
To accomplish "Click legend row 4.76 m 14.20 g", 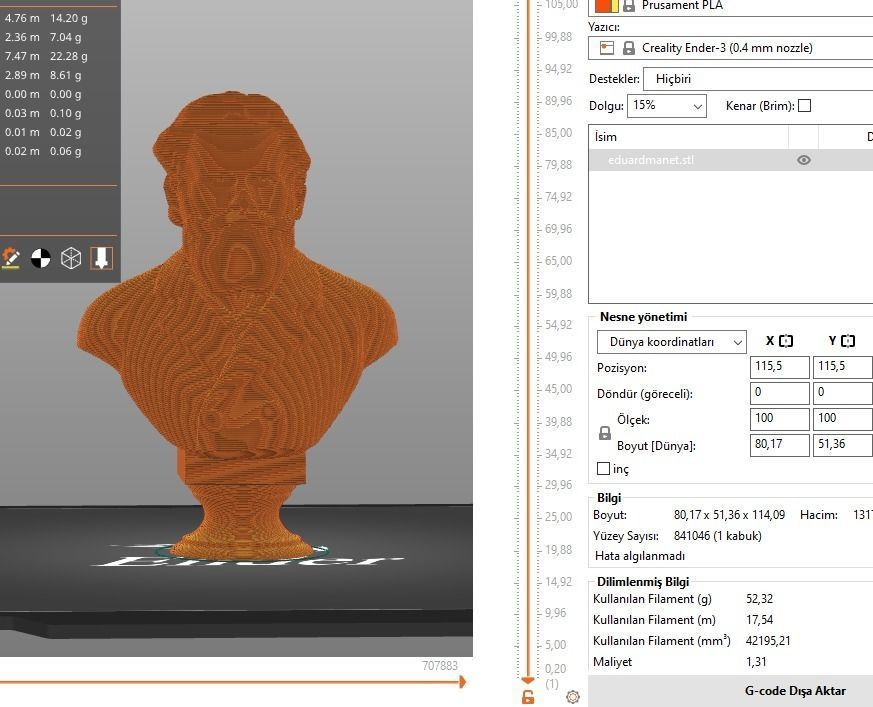I will pos(46,18).
